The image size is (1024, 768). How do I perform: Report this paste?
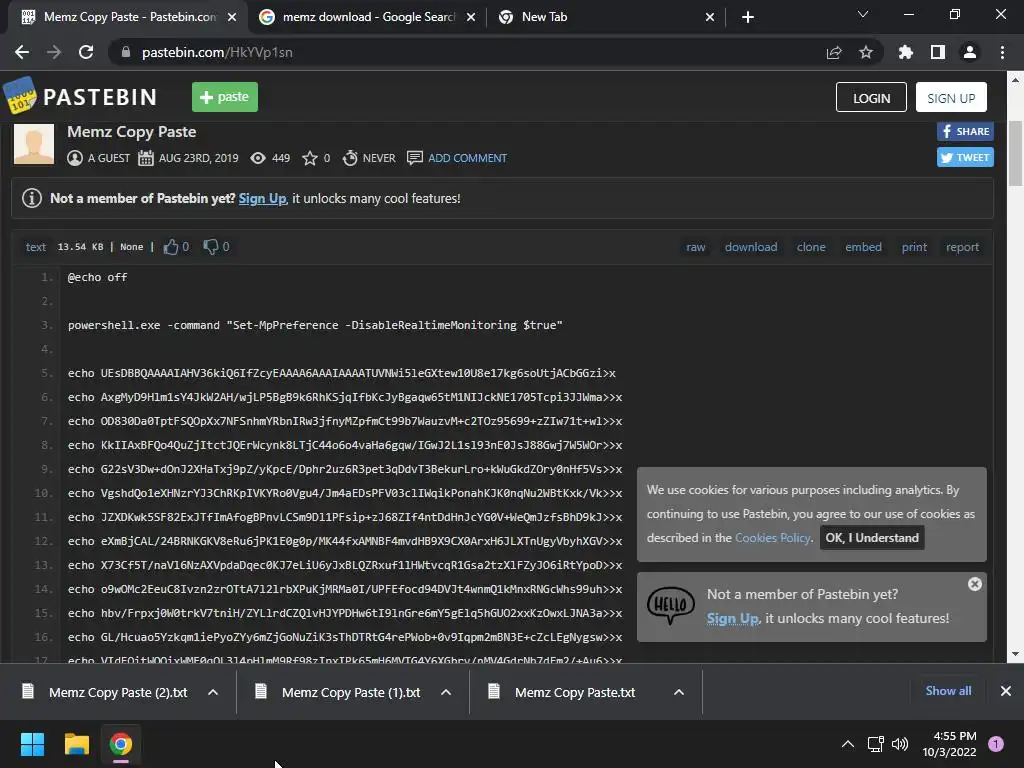[963, 247]
